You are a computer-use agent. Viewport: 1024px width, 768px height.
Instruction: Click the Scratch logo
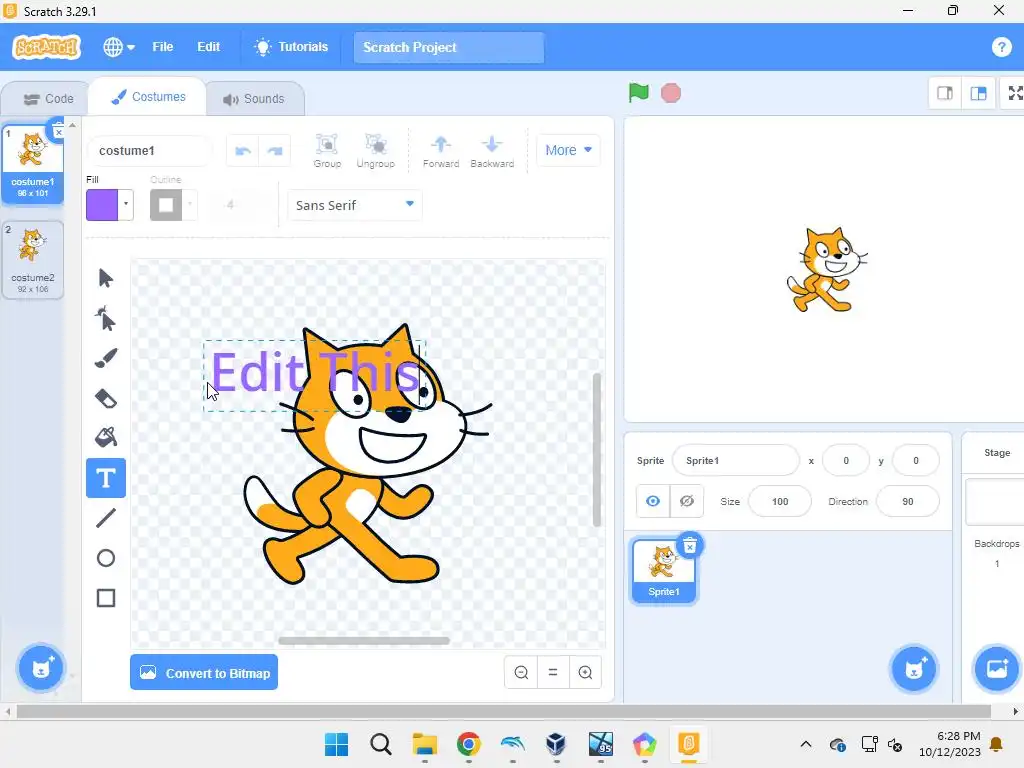pos(46,47)
